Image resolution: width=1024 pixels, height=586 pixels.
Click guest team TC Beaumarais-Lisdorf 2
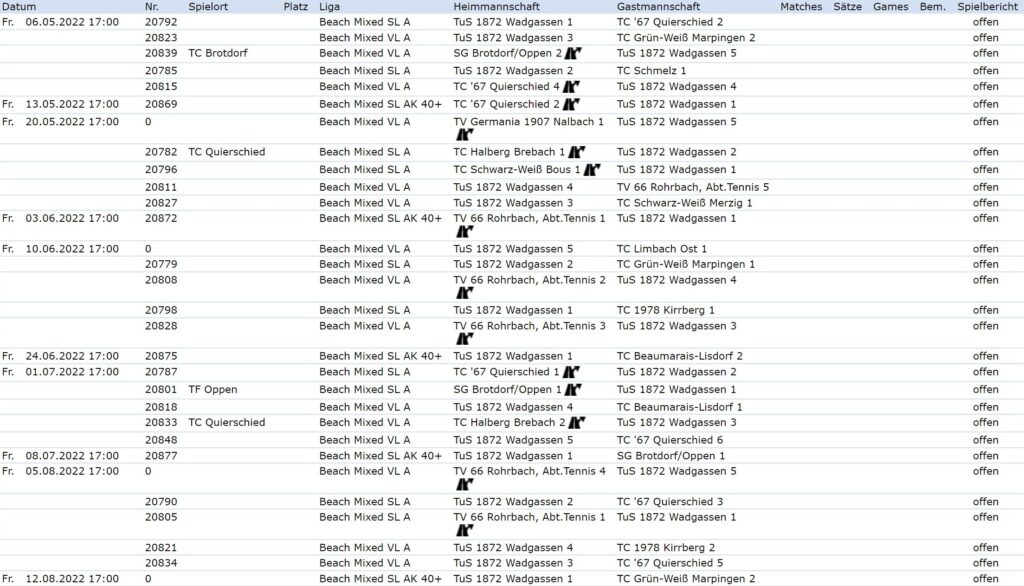680,357
